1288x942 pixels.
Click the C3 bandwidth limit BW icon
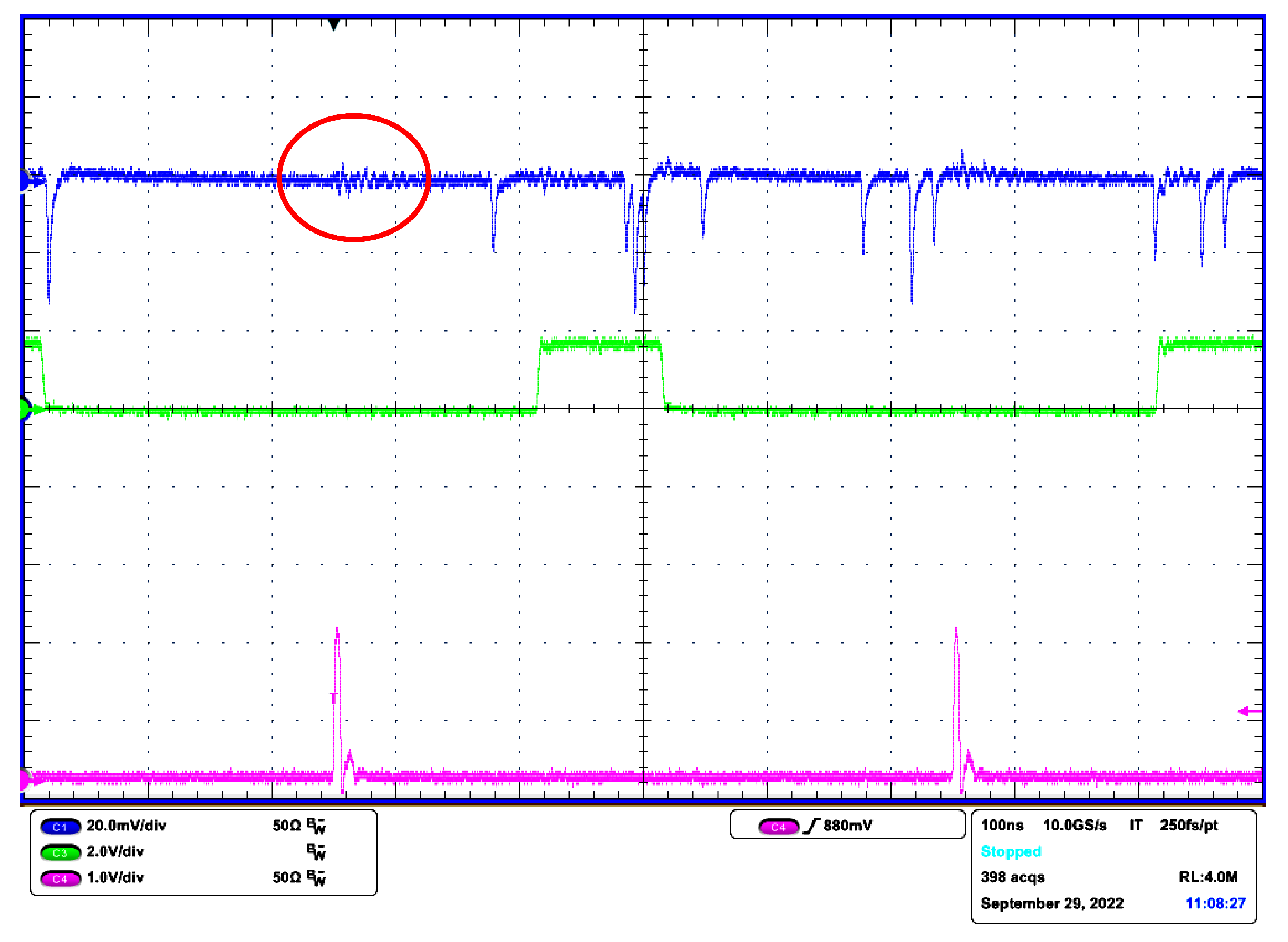pos(316,852)
